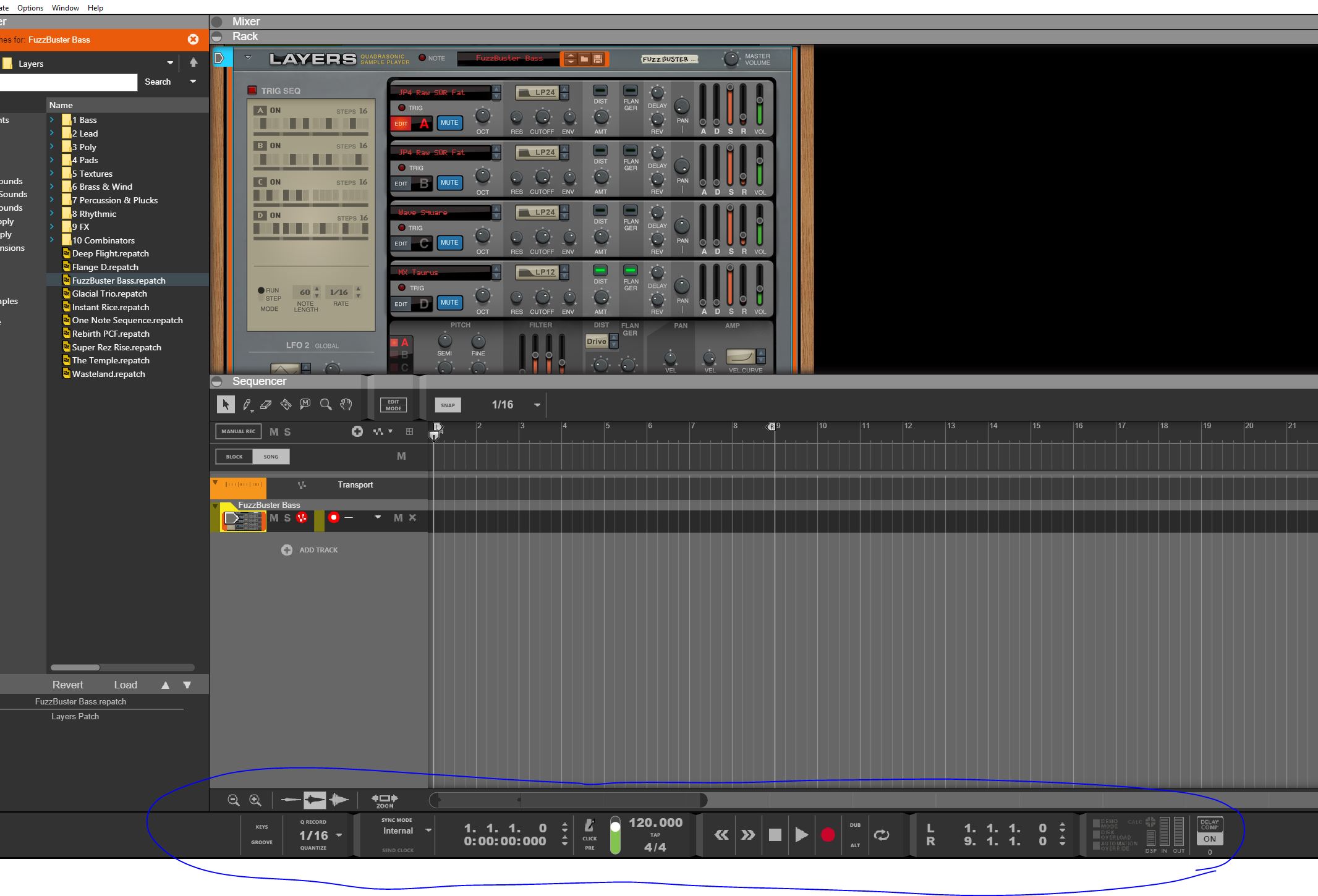
Task: Toggle DIST button on layer D
Action: 600,270
